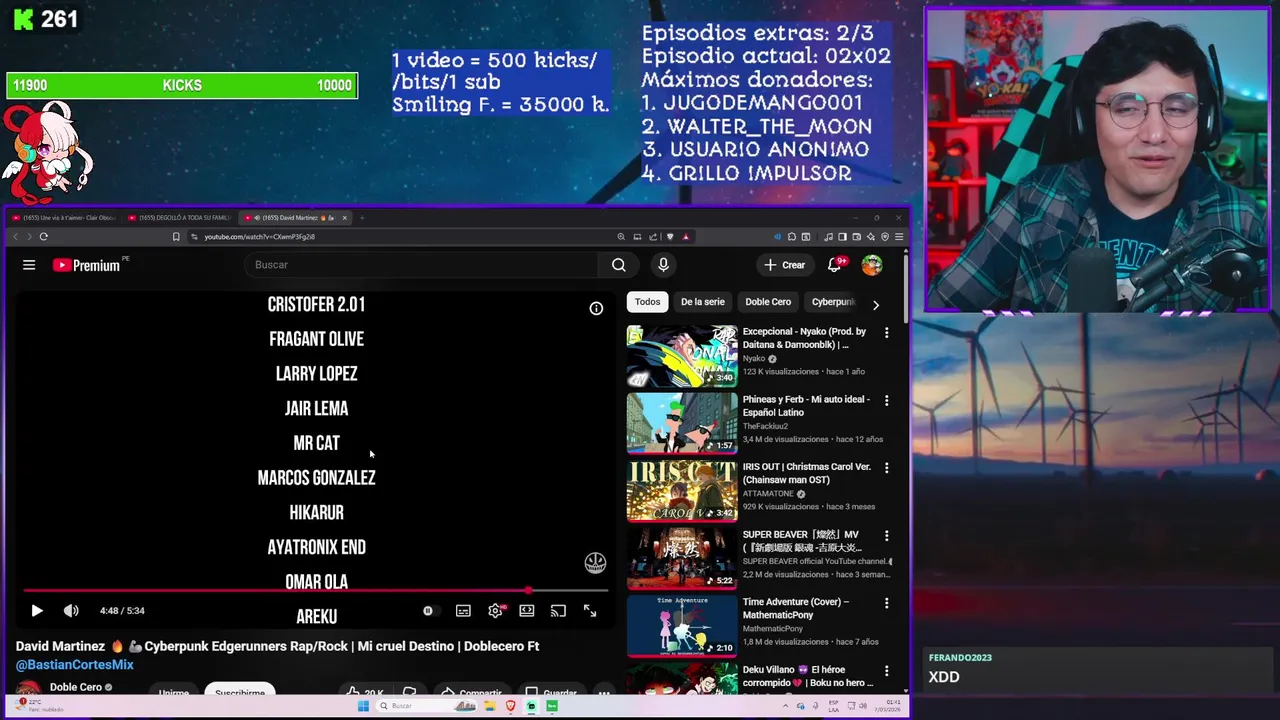Toggle subtitles in the video player
The width and height of the screenshot is (1280, 720).
(463, 611)
